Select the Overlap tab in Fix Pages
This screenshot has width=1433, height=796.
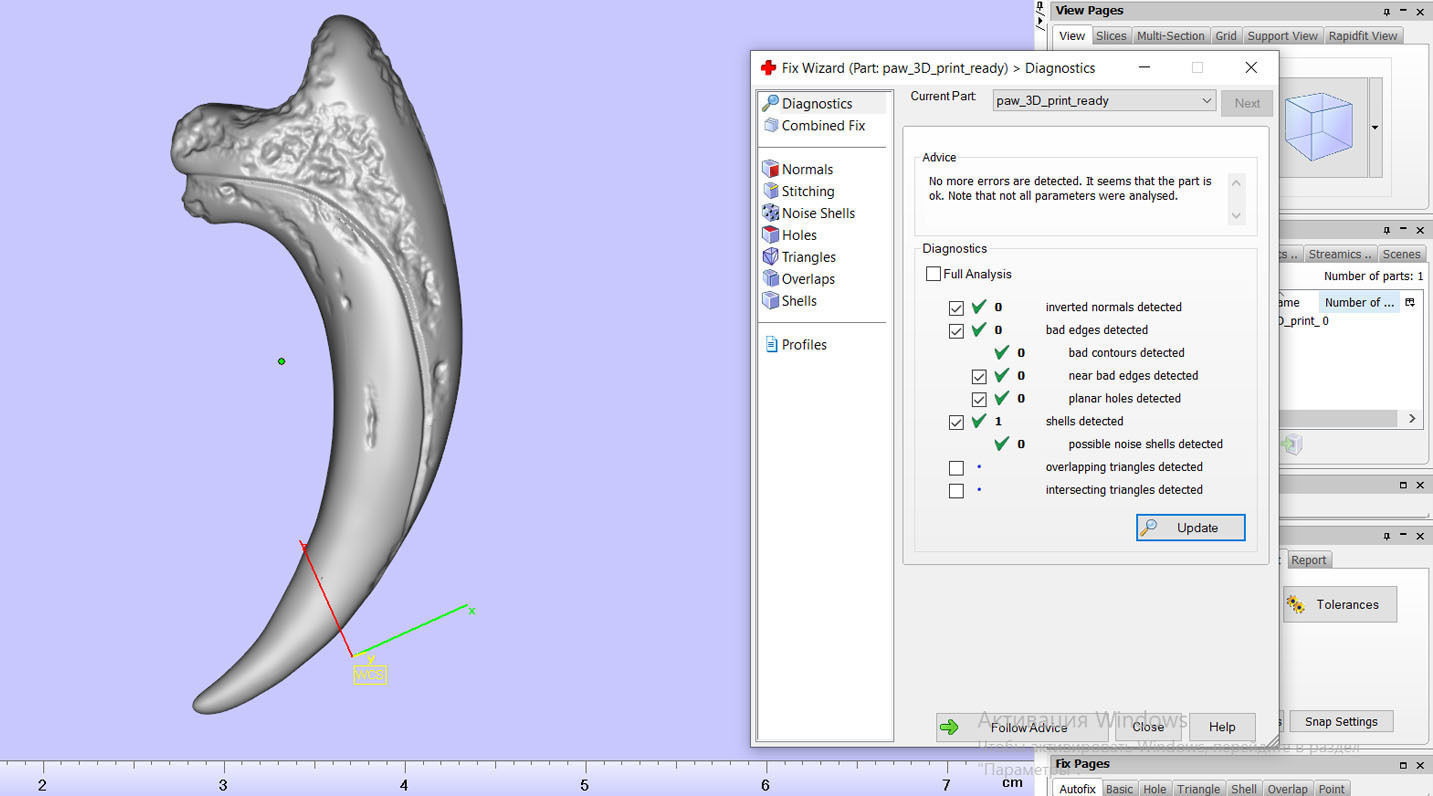1287,789
